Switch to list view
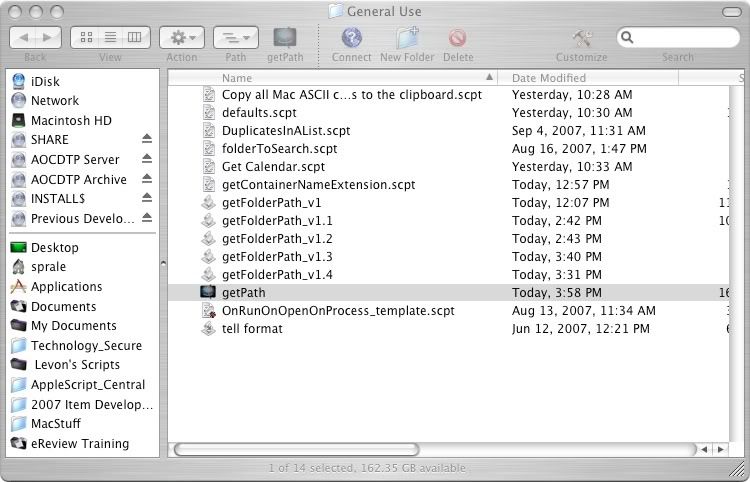This screenshot has width=750, height=482. click(110, 38)
